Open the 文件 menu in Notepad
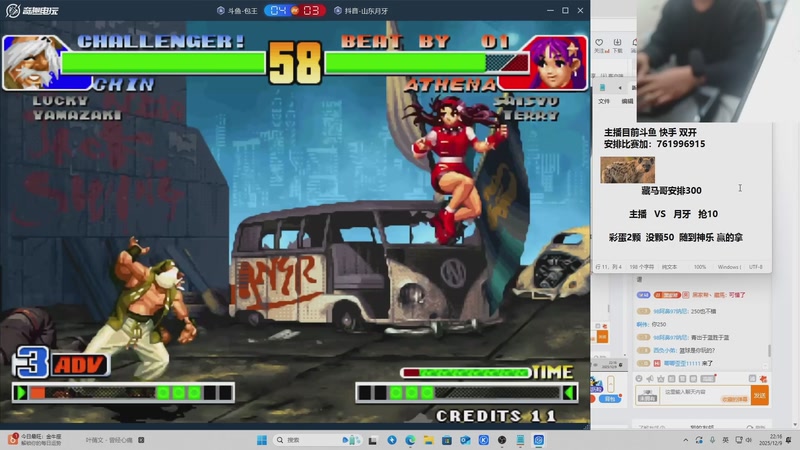Screen dimensions: 800x450 click(604, 101)
